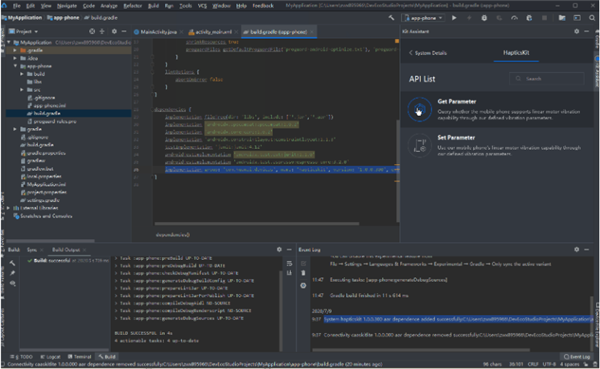Open the Logcat tool window
This screenshot has width=600, height=369.
(50, 356)
